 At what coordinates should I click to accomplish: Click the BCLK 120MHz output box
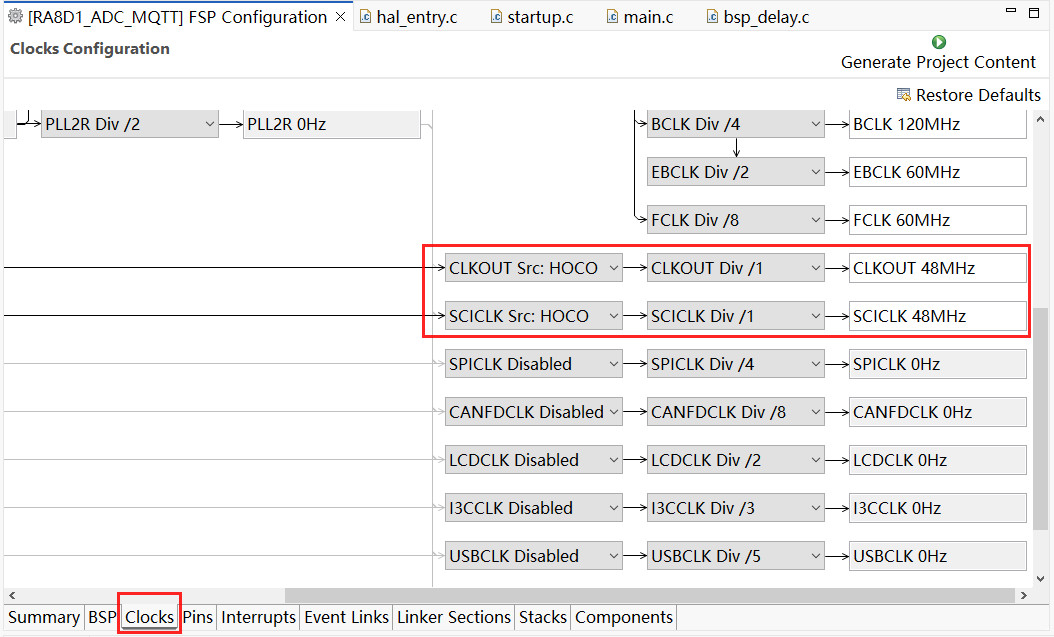point(938,124)
